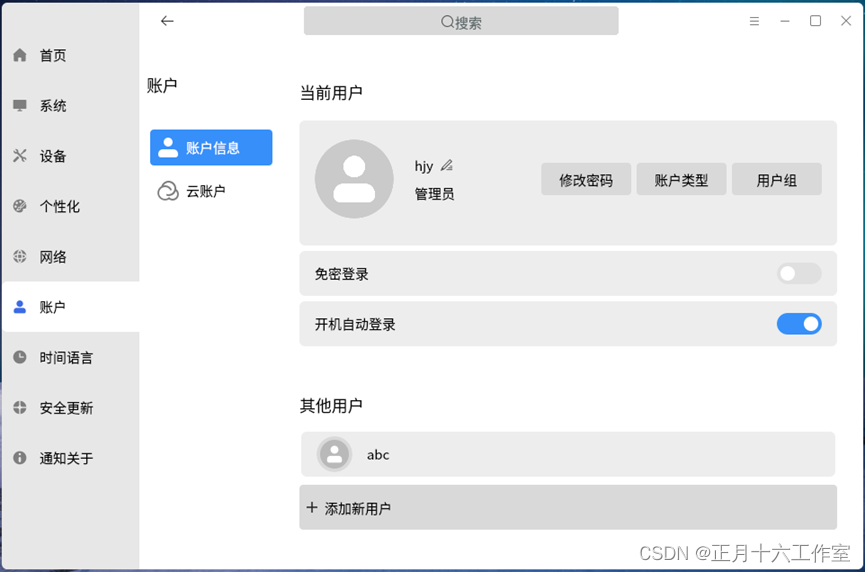Click the home icon beside 首页
Viewport: 865px width, 572px height.
point(20,55)
